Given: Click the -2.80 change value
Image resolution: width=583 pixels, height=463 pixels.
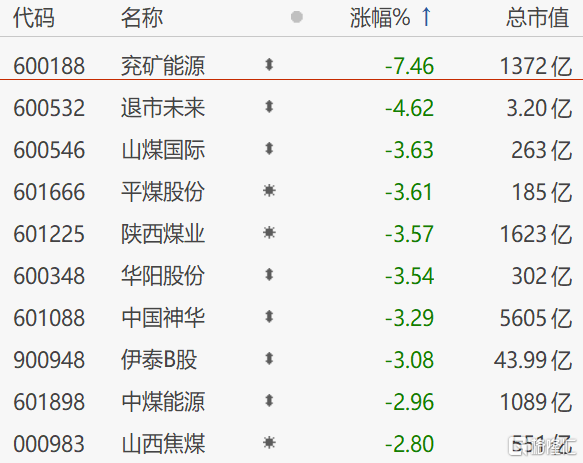Looking at the screenshot, I should click(409, 444).
